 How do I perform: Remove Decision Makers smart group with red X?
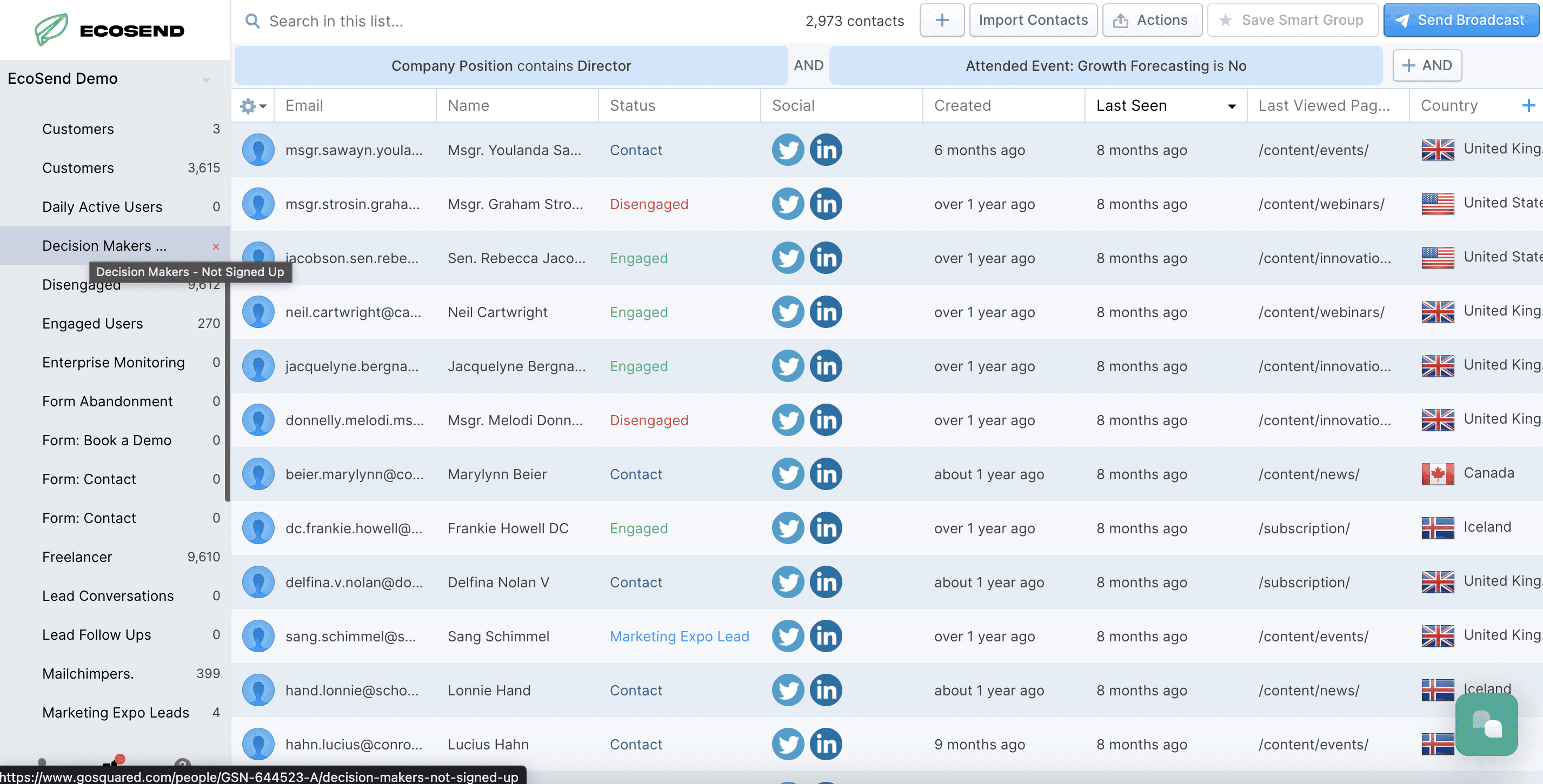click(216, 246)
